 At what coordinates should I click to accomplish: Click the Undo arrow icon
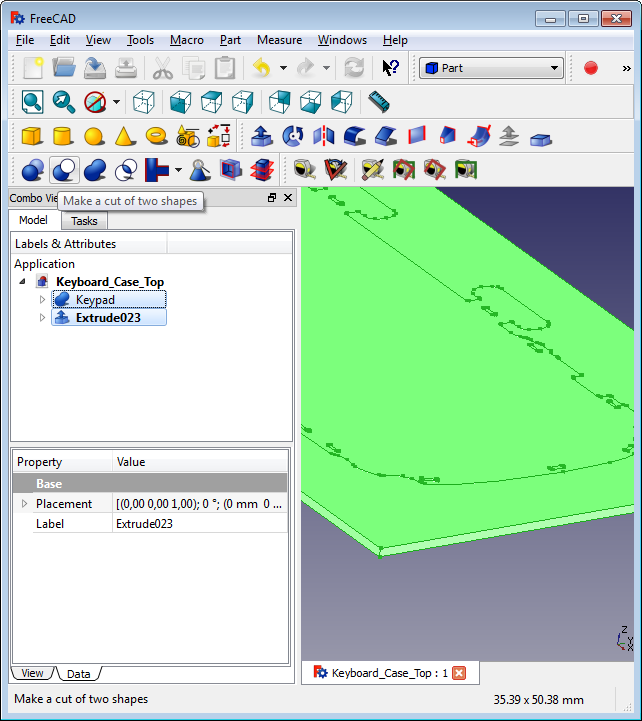click(262, 68)
